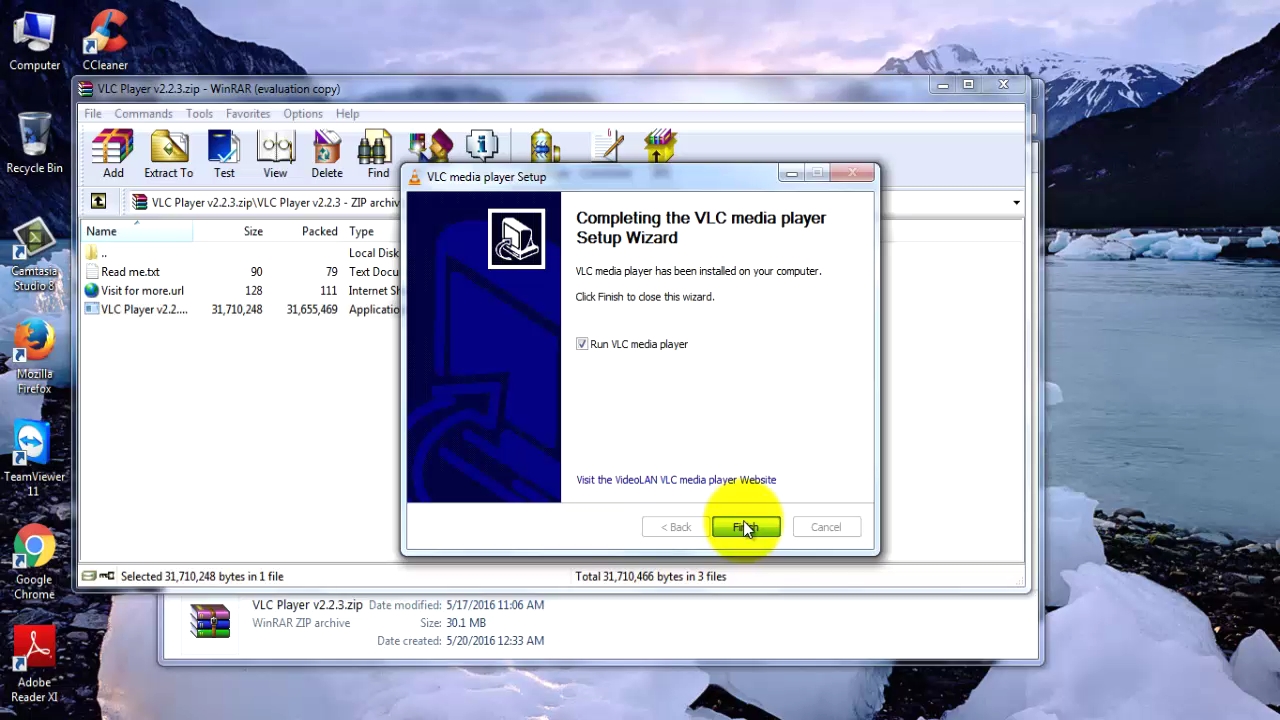Viewport: 1280px width, 720px height.
Task: Sort by the Packed column header
Action: click(x=306, y=231)
